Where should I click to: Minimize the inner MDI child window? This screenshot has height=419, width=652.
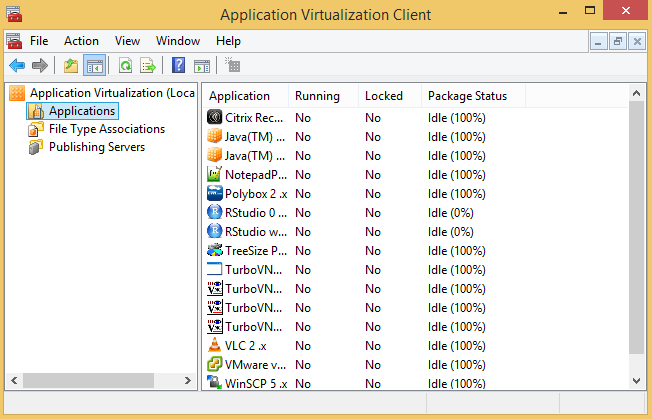pyautogui.click(x=599, y=42)
